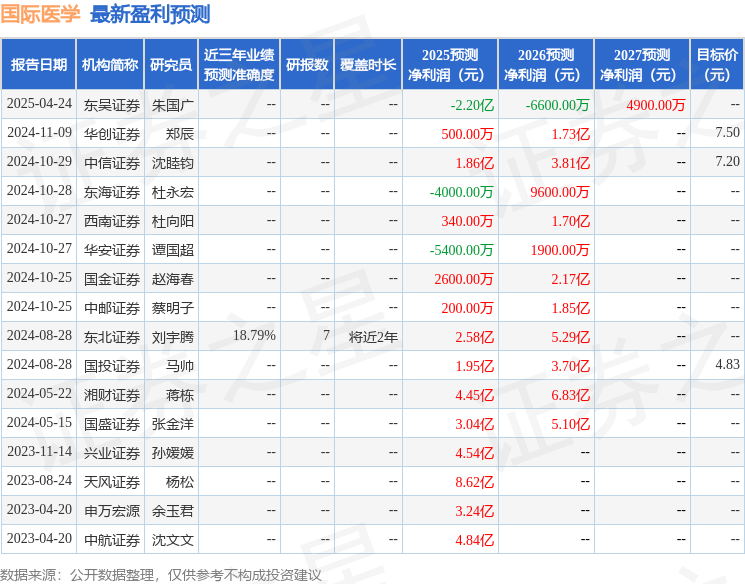This screenshot has width=745, height=584.
Task: Click the 将近2年 coverage duration cell
Action: [373, 337]
